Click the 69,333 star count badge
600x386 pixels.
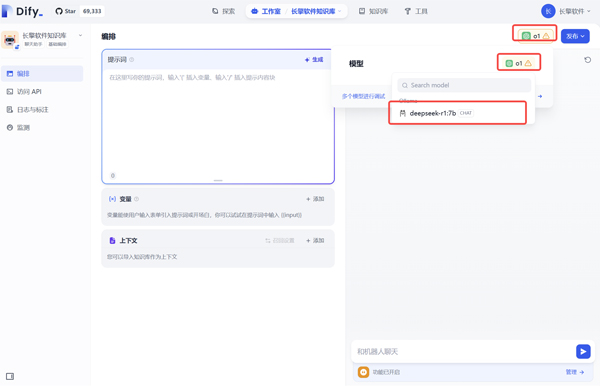(x=92, y=11)
